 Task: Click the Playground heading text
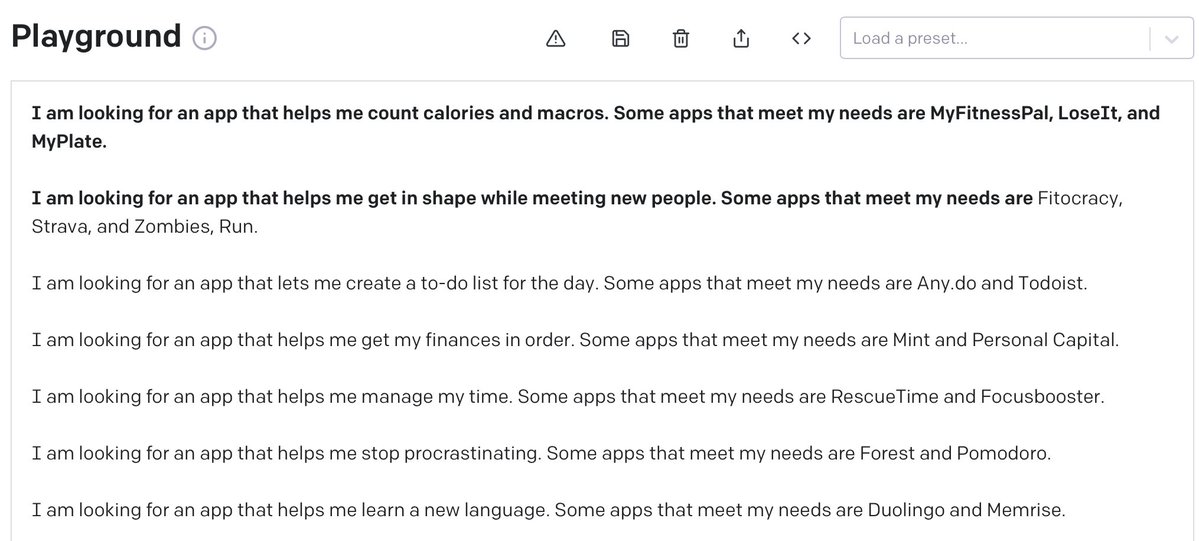(x=96, y=37)
